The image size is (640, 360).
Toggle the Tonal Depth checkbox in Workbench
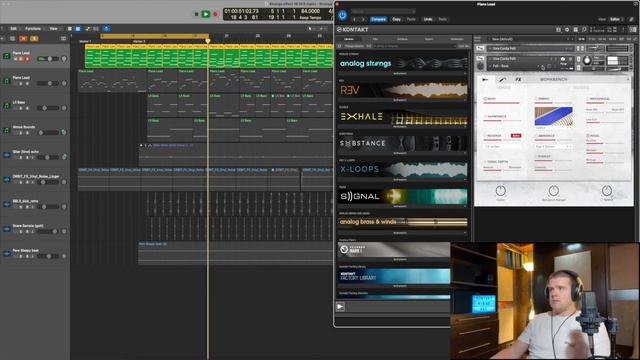pyautogui.click(x=486, y=162)
